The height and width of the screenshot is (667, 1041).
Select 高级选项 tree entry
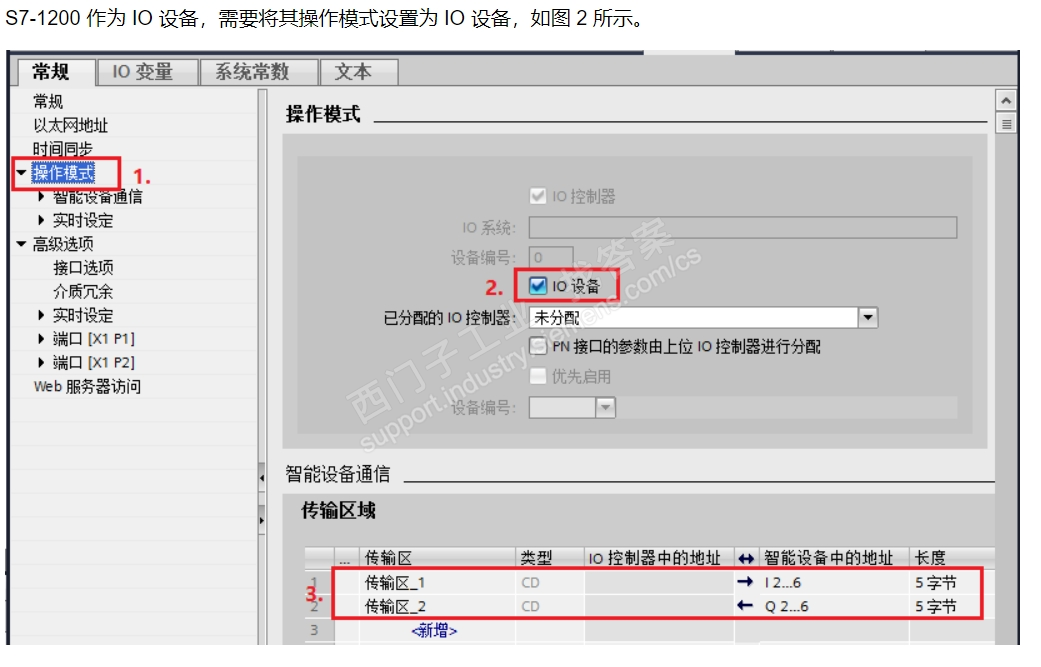point(63,244)
